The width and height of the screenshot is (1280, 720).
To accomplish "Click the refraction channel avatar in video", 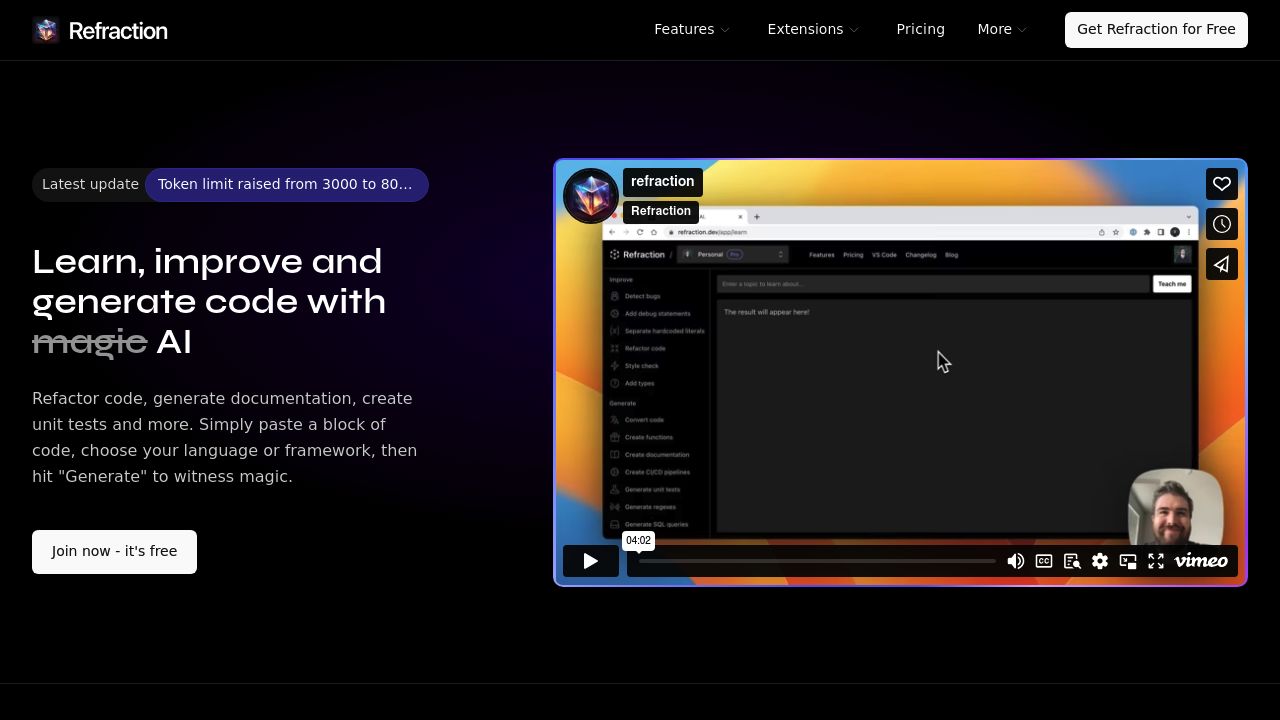I will pos(591,195).
